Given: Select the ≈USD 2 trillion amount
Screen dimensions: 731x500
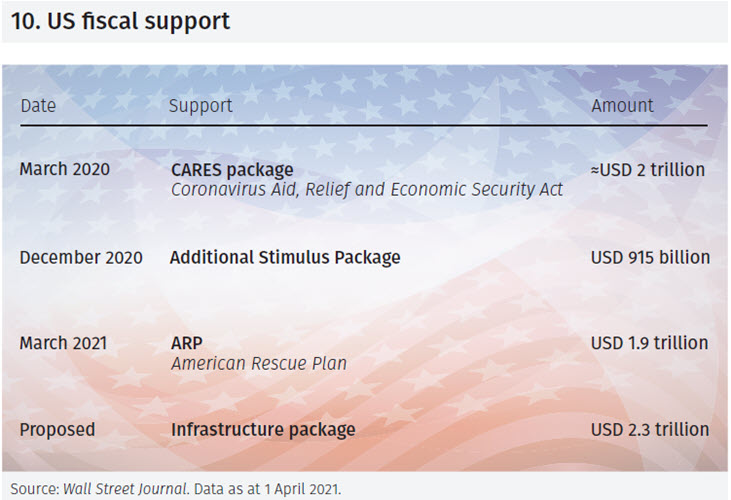Looking at the screenshot, I should click(x=647, y=169).
